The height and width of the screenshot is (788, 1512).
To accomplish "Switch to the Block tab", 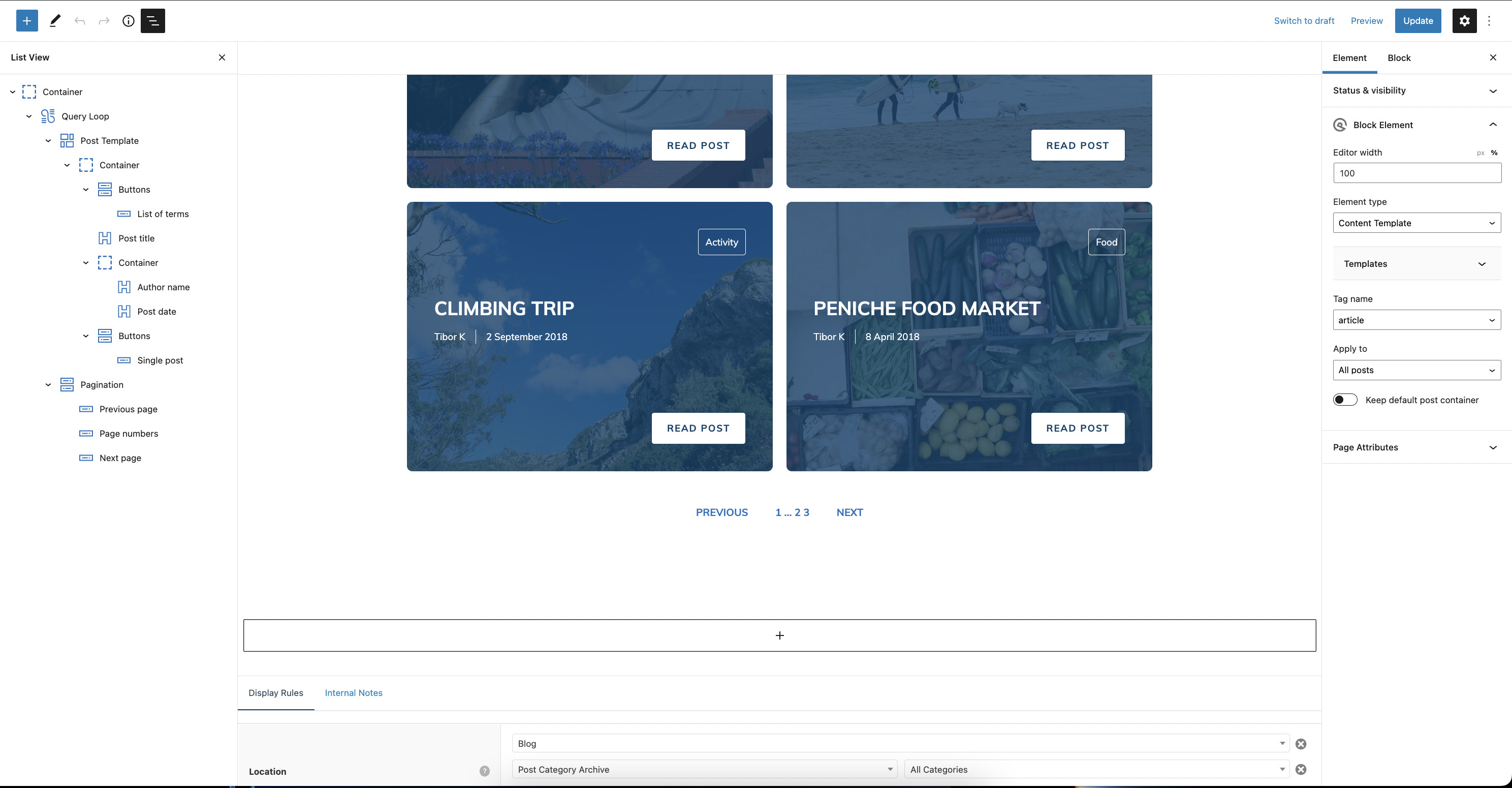I will [1399, 57].
